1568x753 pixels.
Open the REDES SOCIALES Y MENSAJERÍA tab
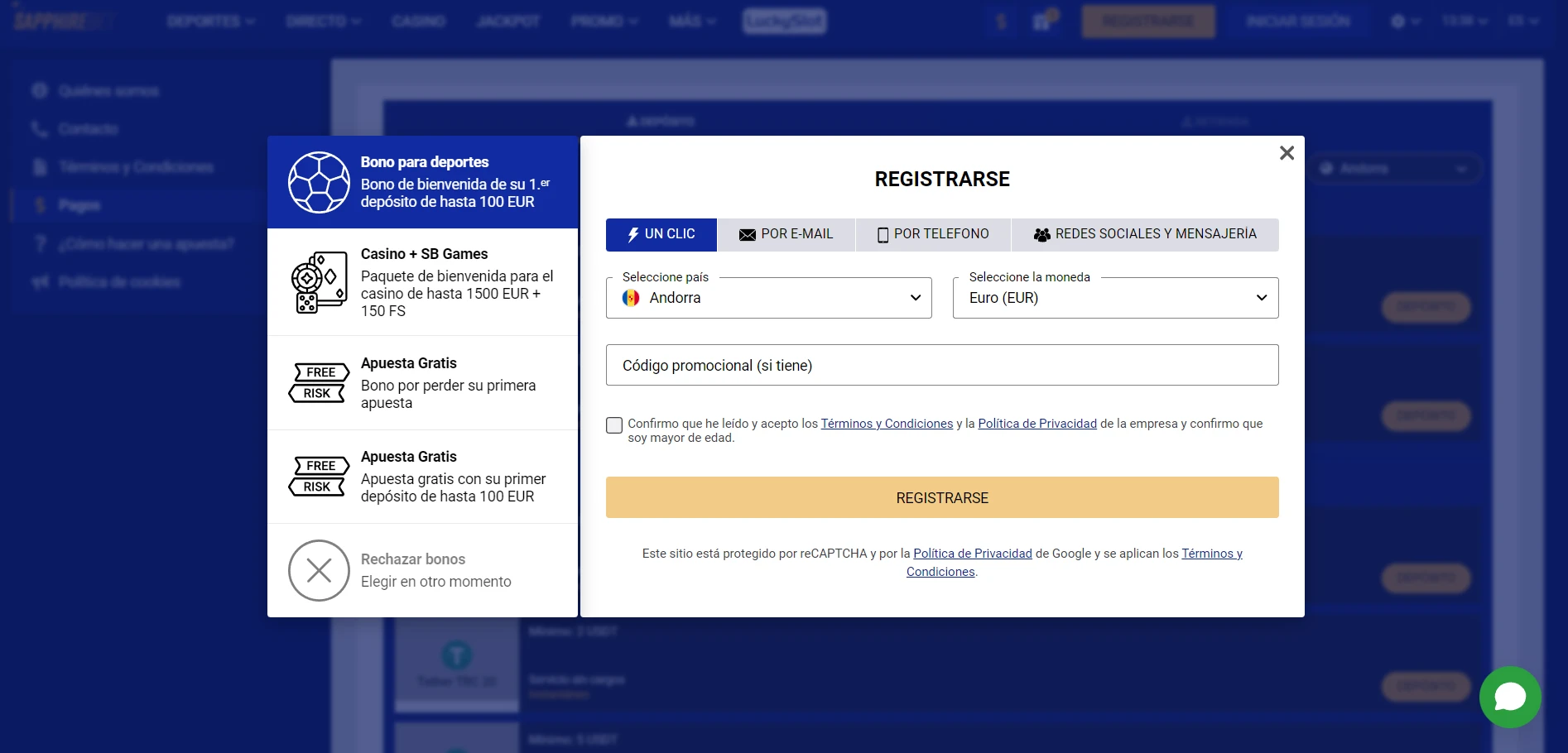(x=1145, y=234)
